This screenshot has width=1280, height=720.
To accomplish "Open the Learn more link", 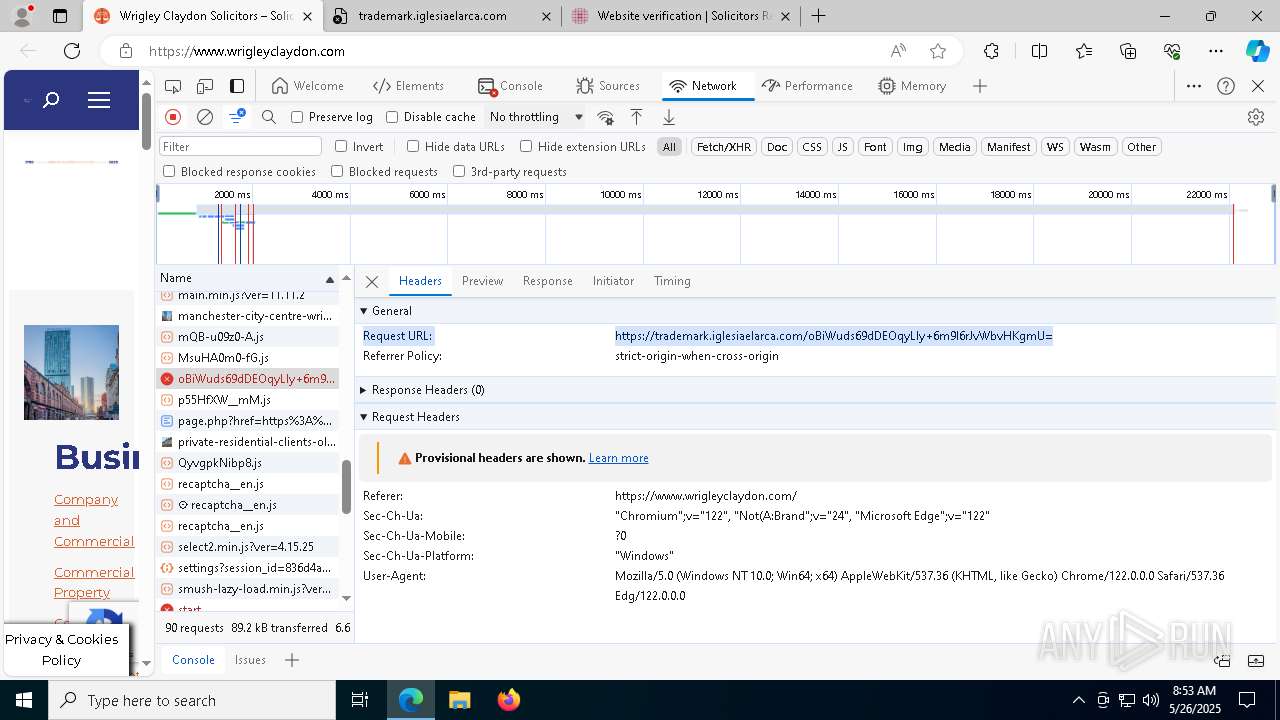I will (x=618, y=458).
